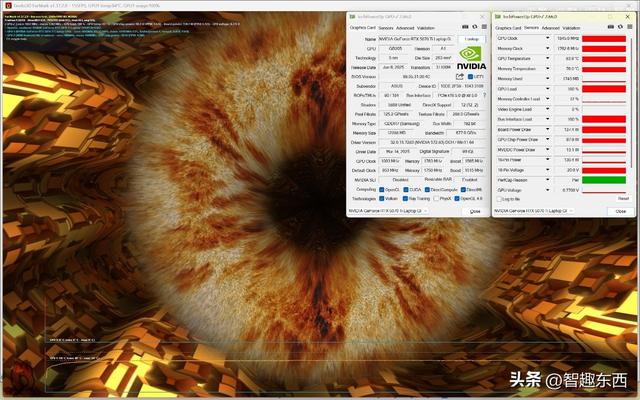Select Graphics Card tab in Graphics Card window

pos(362,28)
